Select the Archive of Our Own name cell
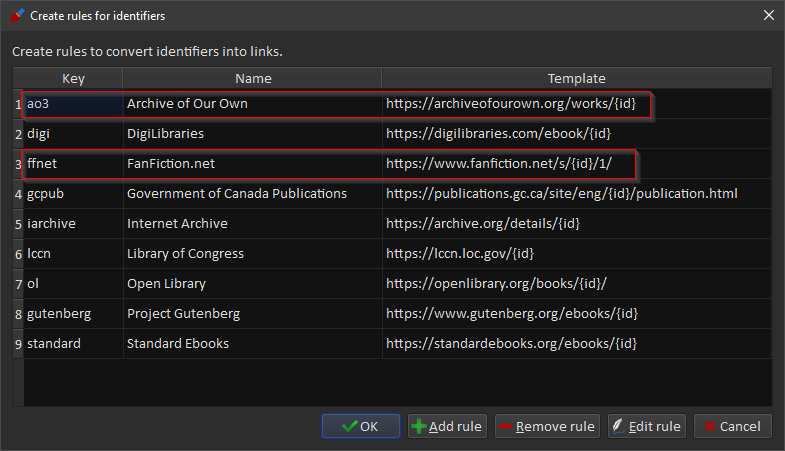Image resolution: width=785 pixels, height=451 pixels. pyautogui.click(x=187, y=104)
